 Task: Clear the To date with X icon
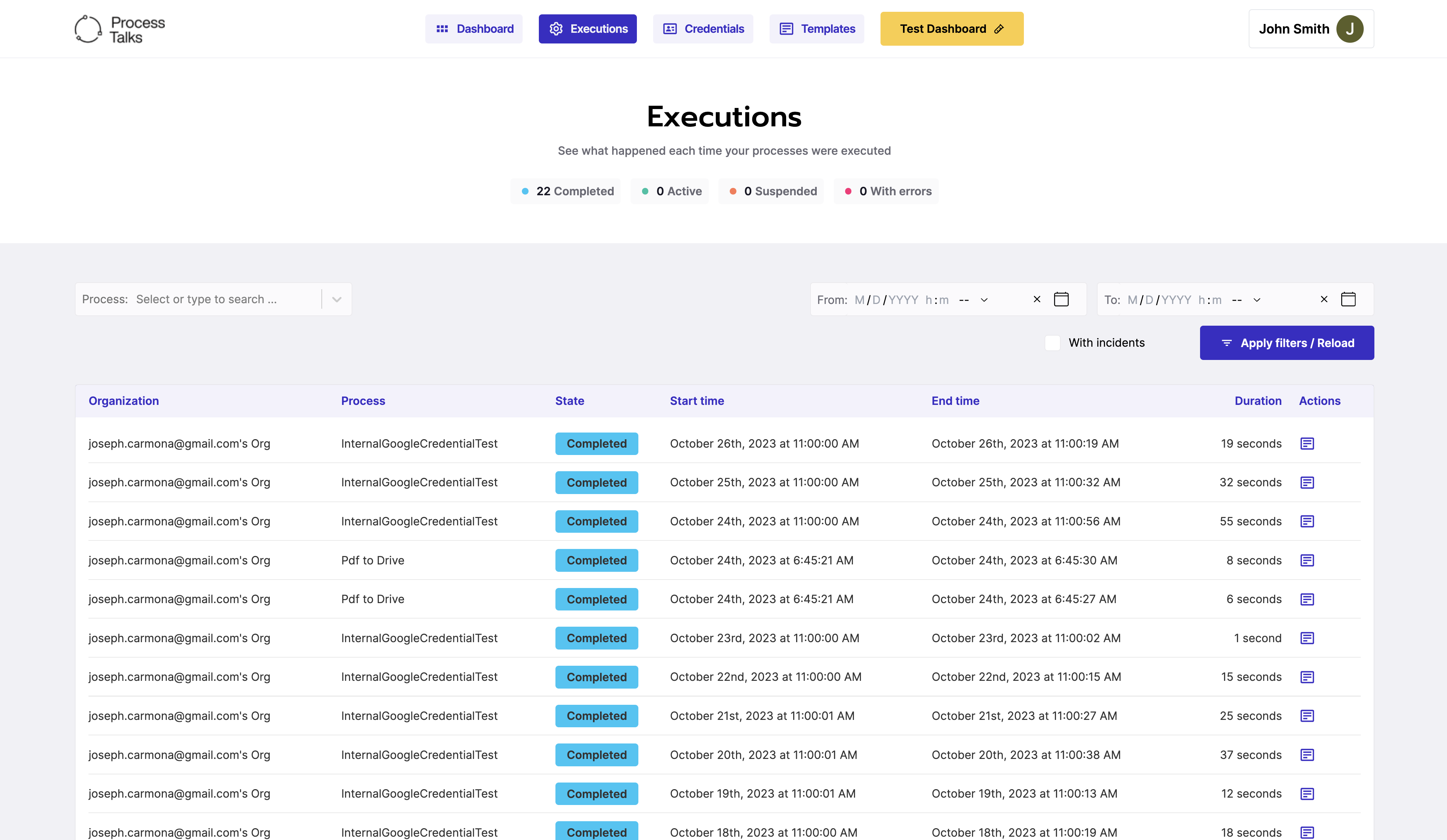coord(1324,299)
